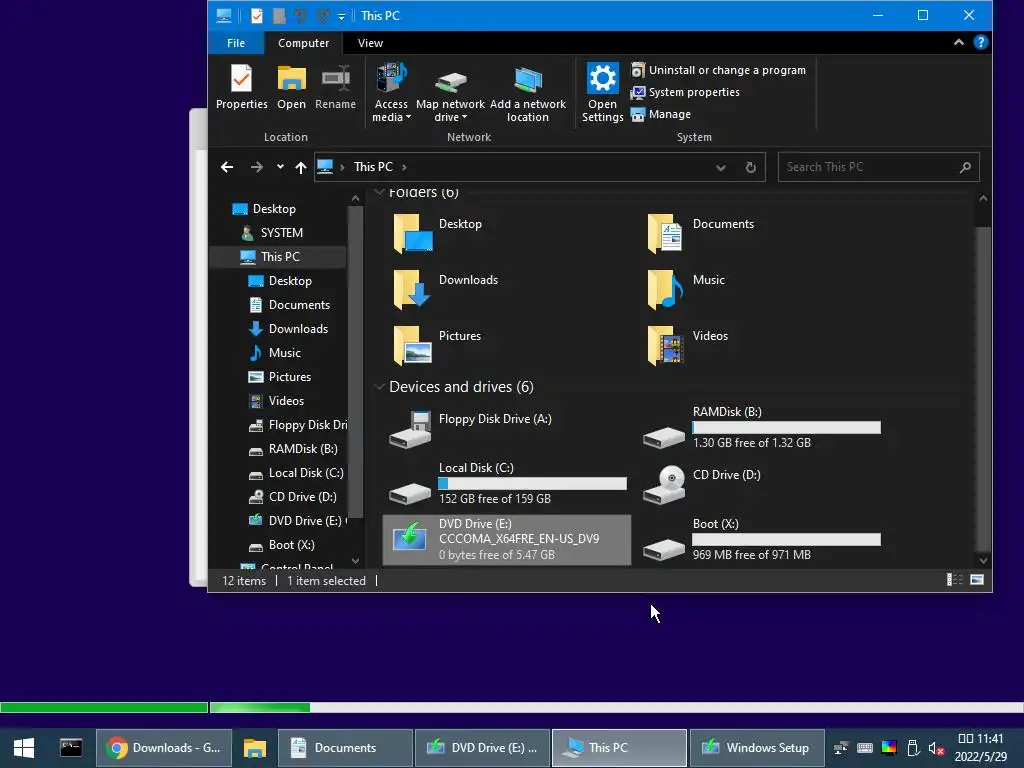This screenshot has width=1024, height=768.
Task: Collapse the ribbon with the caret
Action: click(x=959, y=42)
